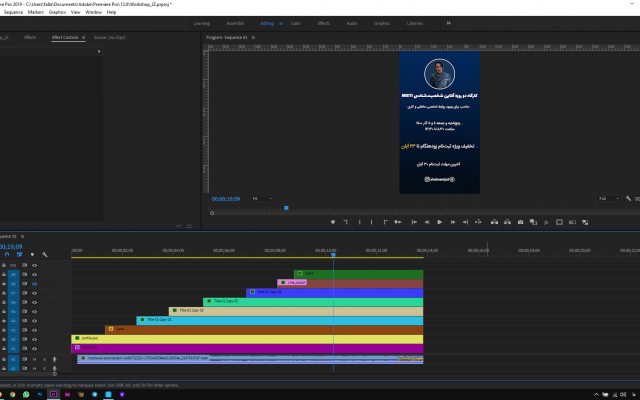Open the Sequence menu
Viewport: 640px width, 400px height.
13,12
